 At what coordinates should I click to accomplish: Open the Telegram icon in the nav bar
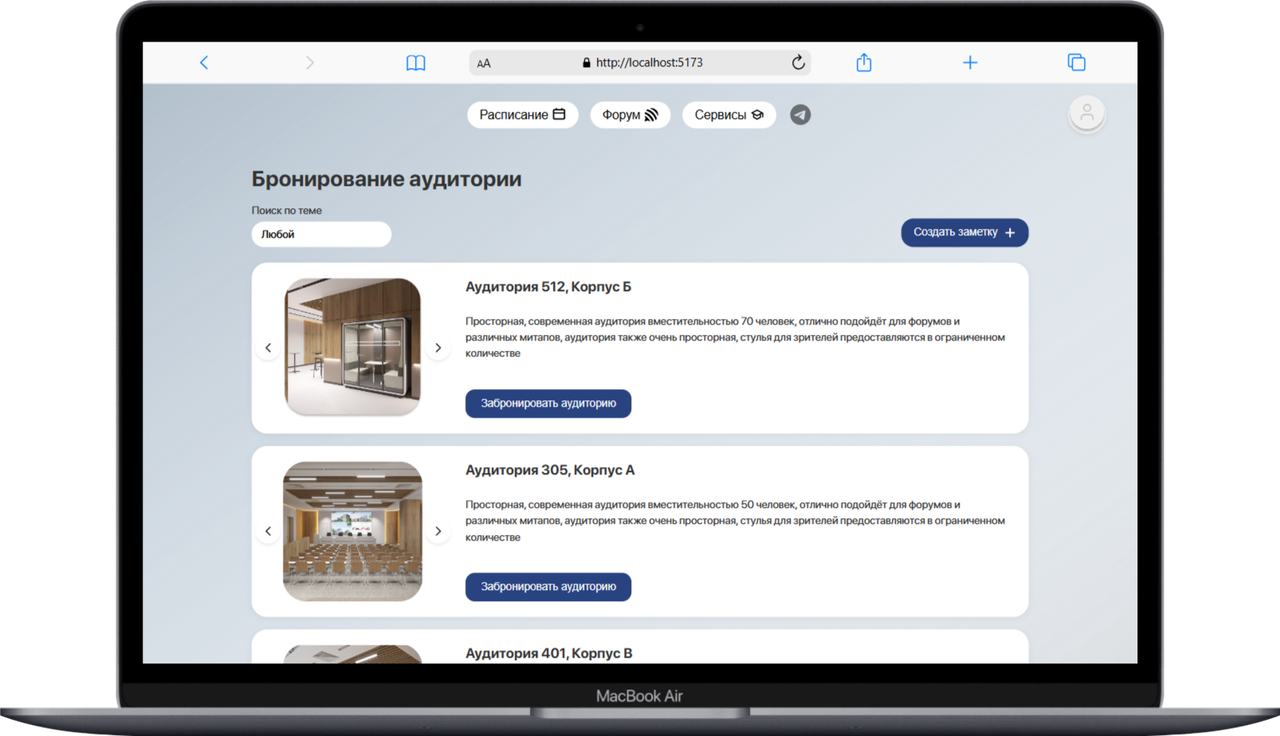point(800,115)
